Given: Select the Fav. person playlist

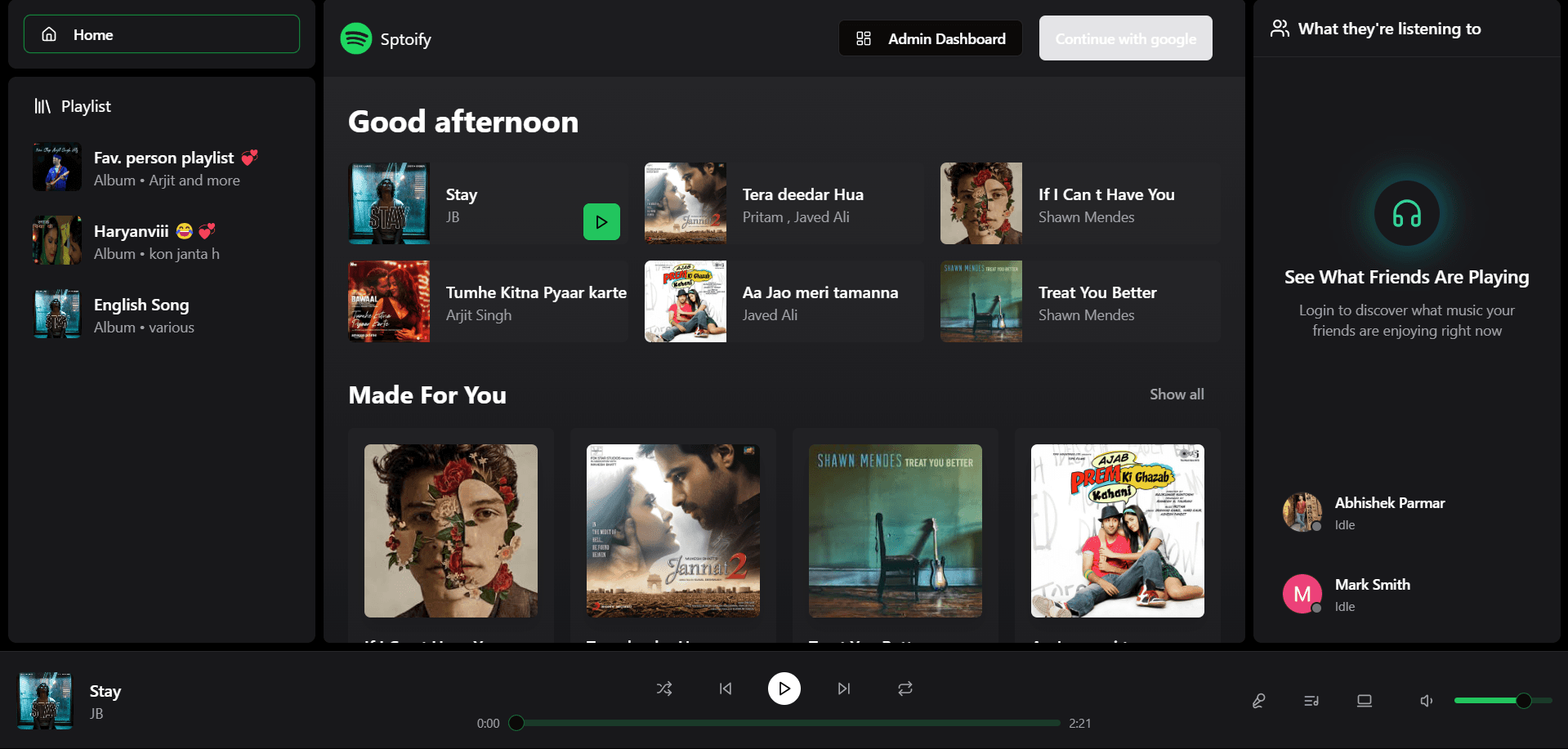Looking at the screenshot, I should tap(162, 167).
